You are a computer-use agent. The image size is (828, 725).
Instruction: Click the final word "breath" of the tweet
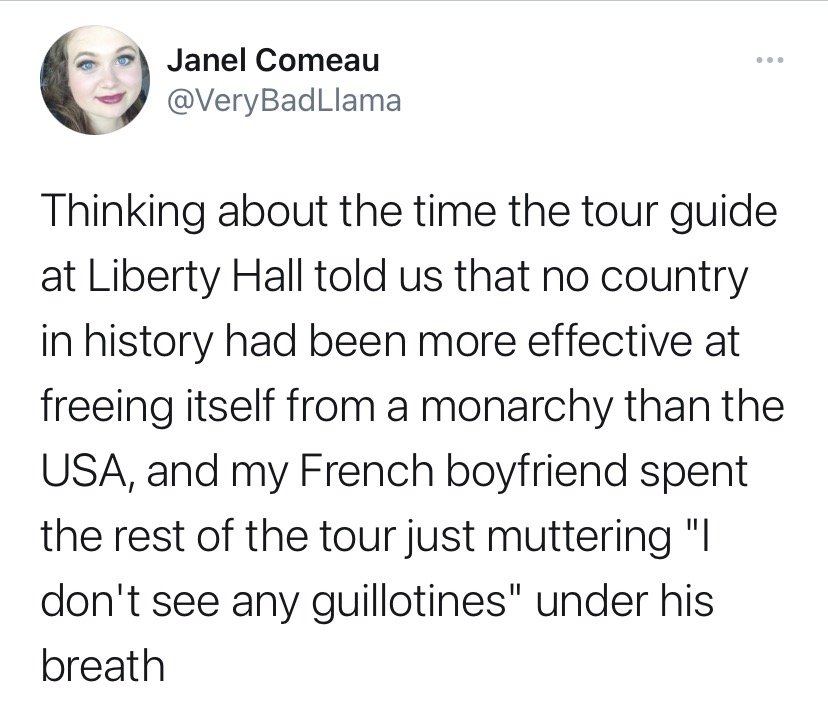pyautogui.click(x=101, y=663)
